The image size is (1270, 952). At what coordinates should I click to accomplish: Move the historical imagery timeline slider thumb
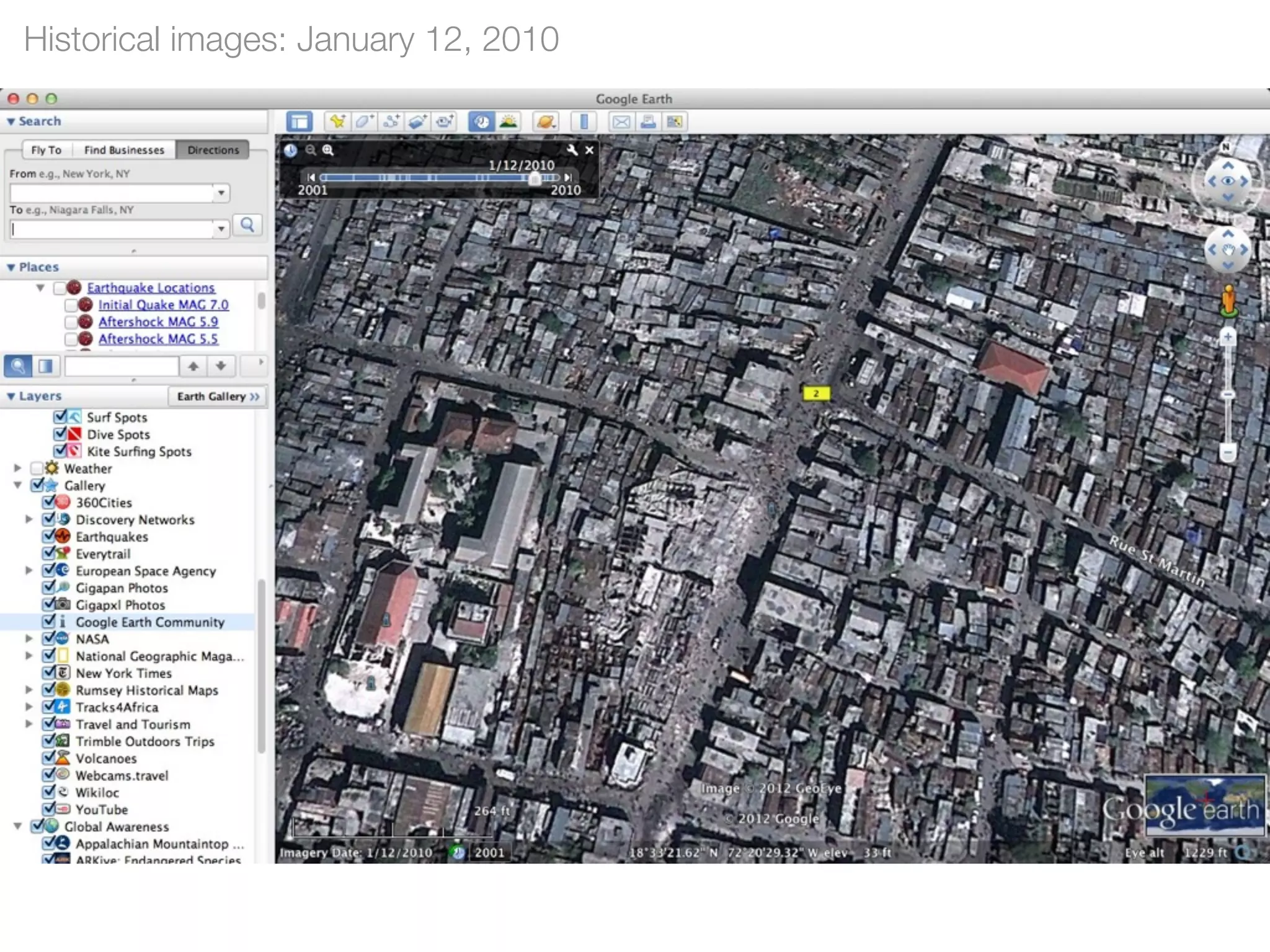pos(534,178)
